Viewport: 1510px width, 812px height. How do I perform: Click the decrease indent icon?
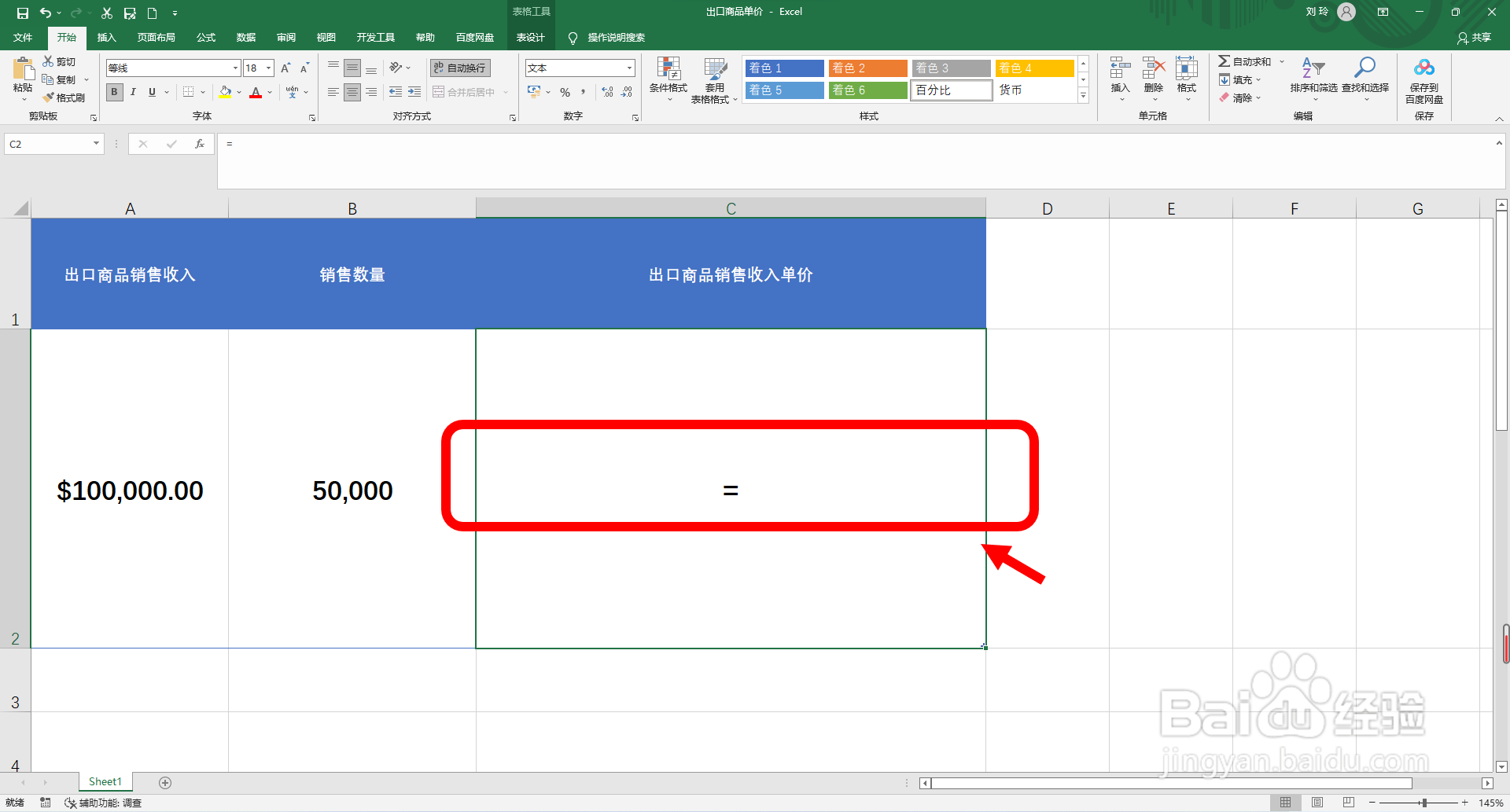click(x=396, y=92)
